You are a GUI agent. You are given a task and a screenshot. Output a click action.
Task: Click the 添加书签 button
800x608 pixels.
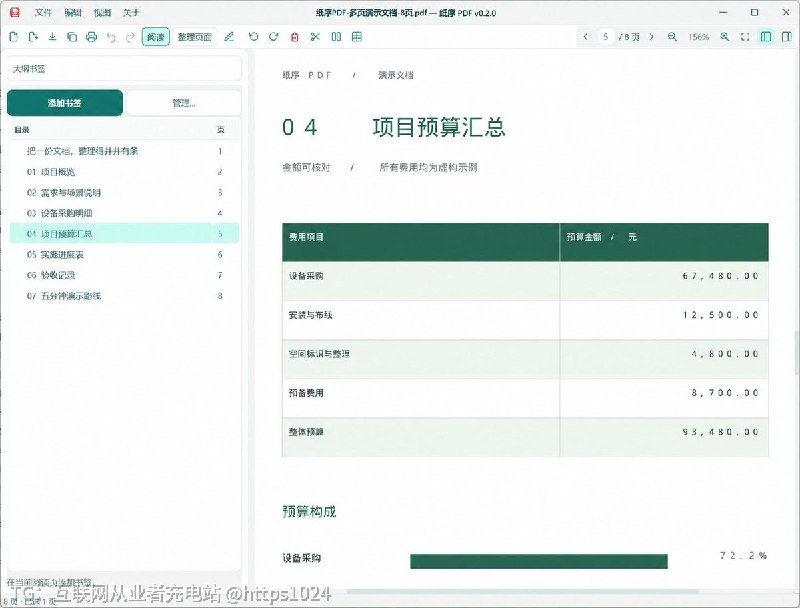65,103
